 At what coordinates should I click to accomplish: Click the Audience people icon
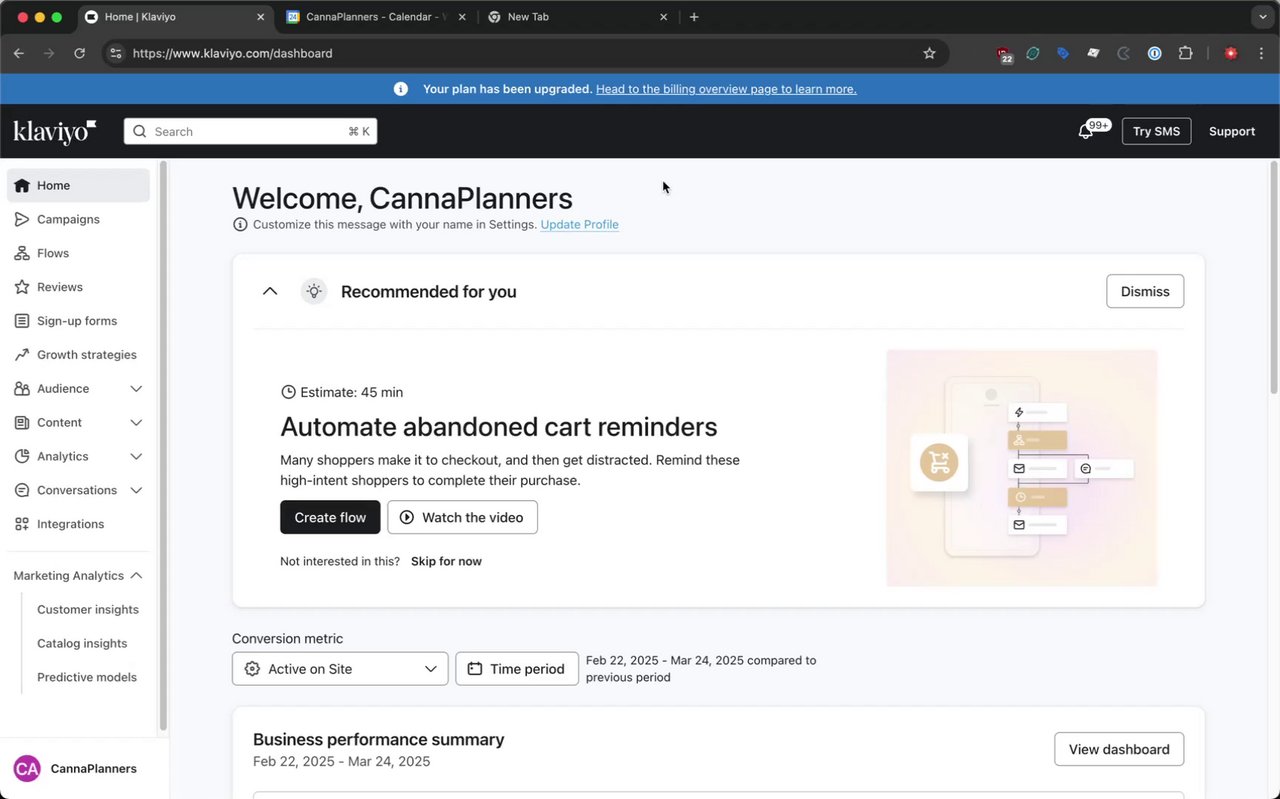click(x=22, y=389)
